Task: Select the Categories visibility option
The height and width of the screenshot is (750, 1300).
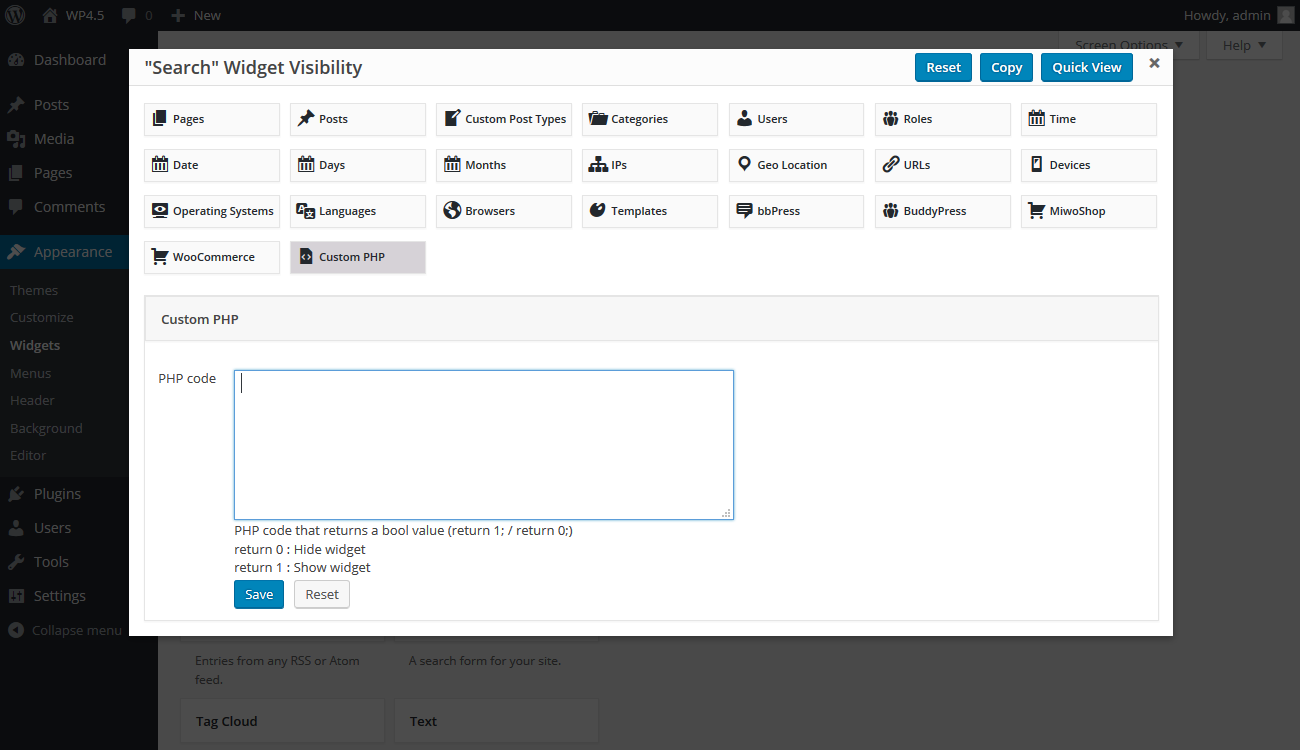Action: pyautogui.click(x=650, y=119)
